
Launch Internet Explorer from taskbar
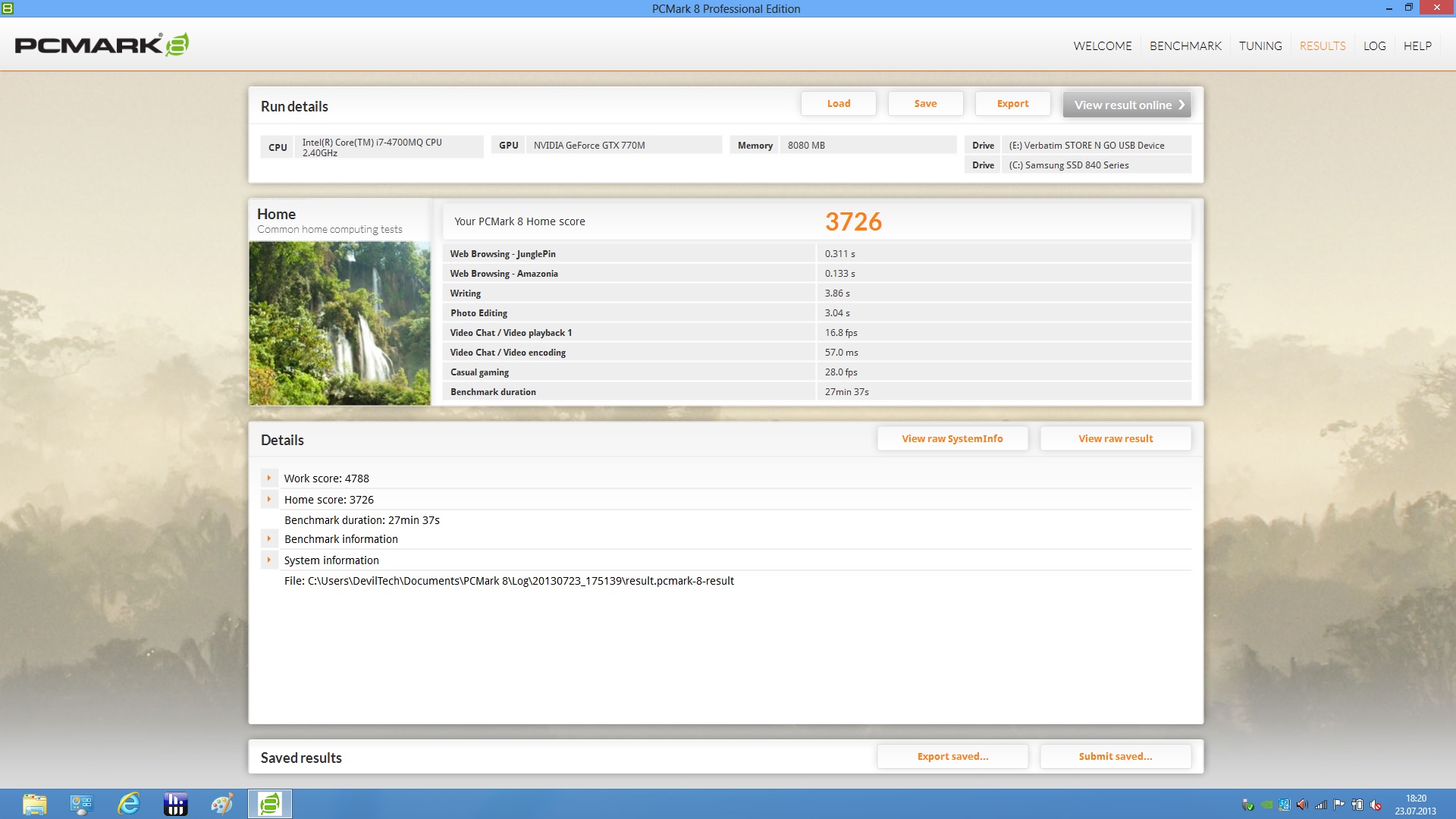click(x=129, y=804)
